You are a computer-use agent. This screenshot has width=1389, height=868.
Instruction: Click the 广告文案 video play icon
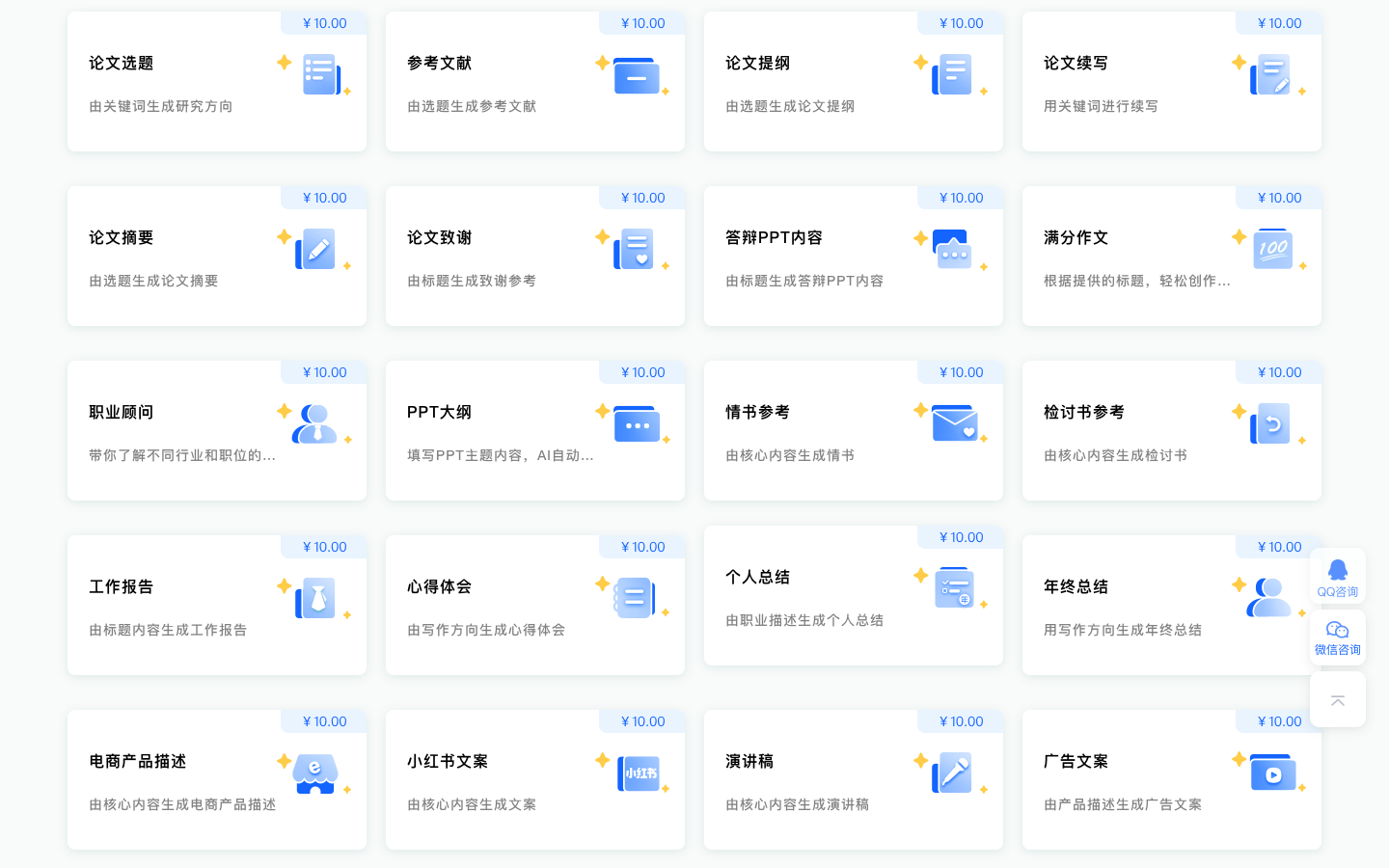click(x=1272, y=773)
